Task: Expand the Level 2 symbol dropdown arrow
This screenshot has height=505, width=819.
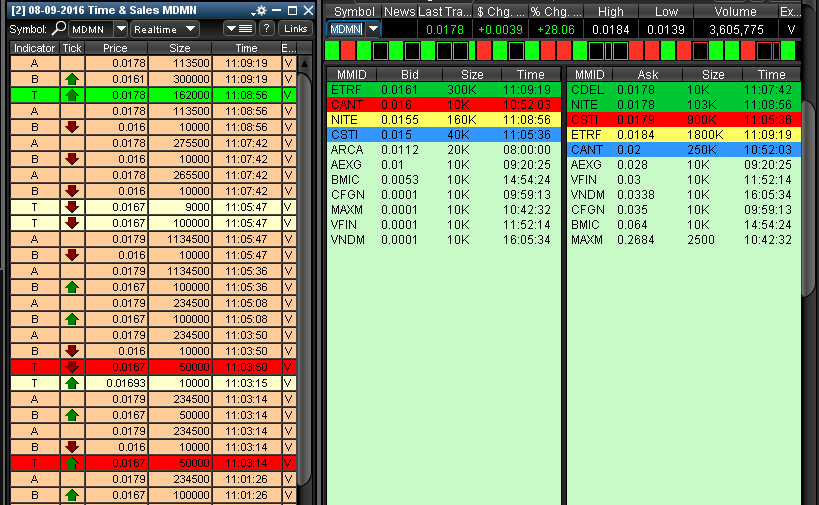Action: click(x=373, y=29)
